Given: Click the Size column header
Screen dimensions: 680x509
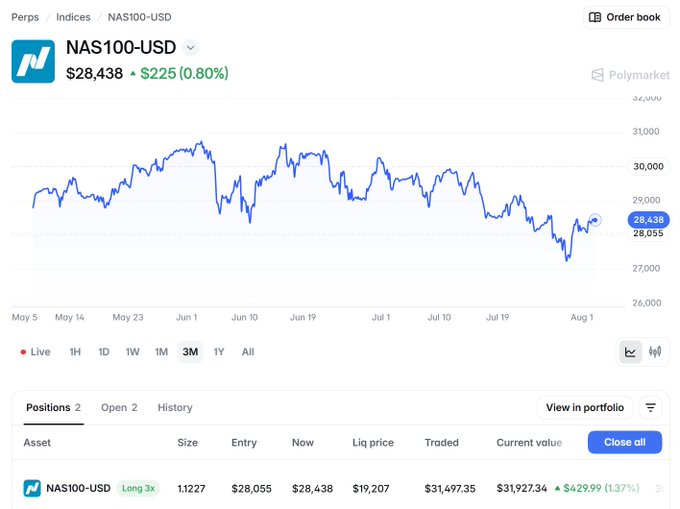Looking at the screenshot, I should coord(187,443).
